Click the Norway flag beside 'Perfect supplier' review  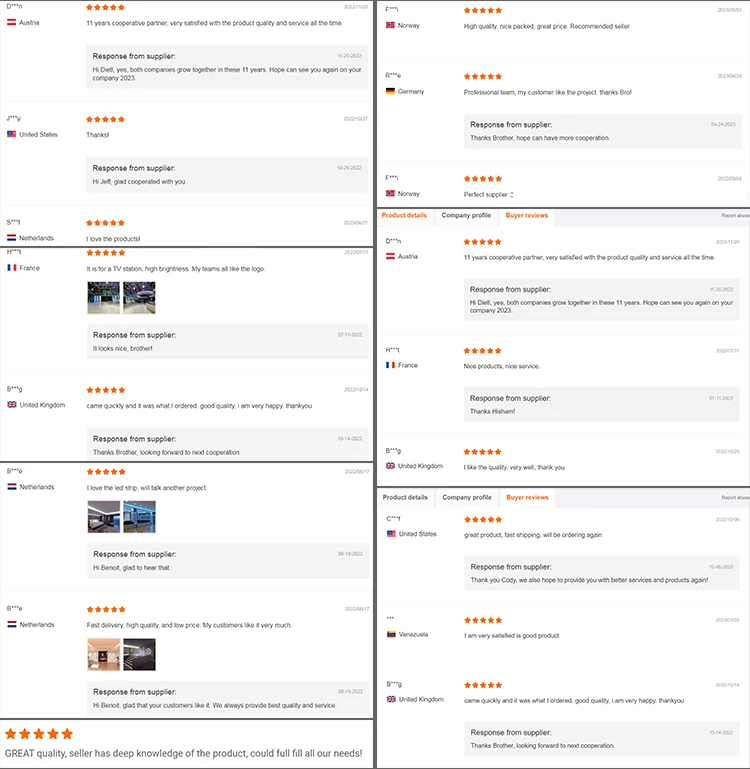(390, 193)
